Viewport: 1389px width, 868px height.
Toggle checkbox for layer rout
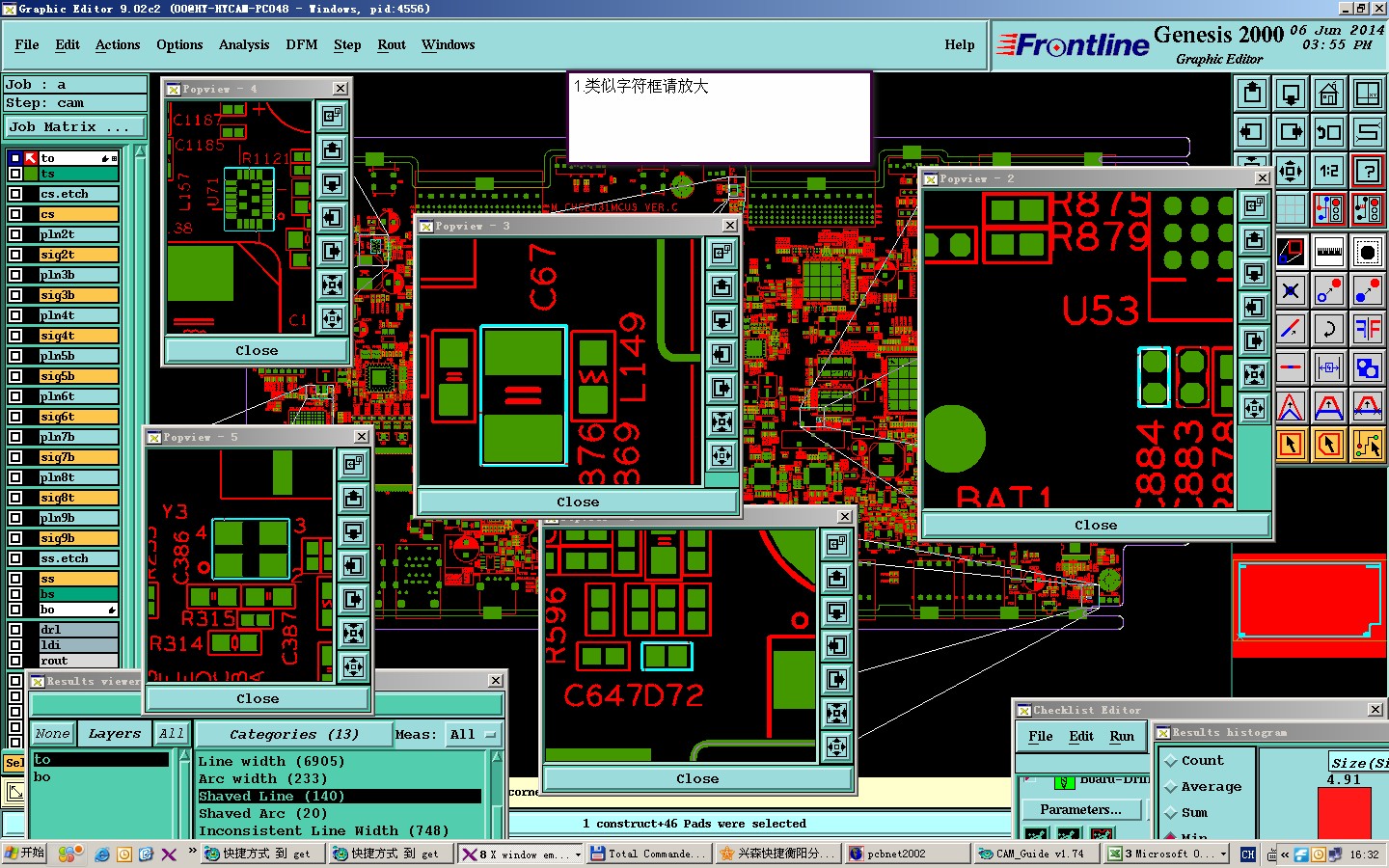[15, 661]
